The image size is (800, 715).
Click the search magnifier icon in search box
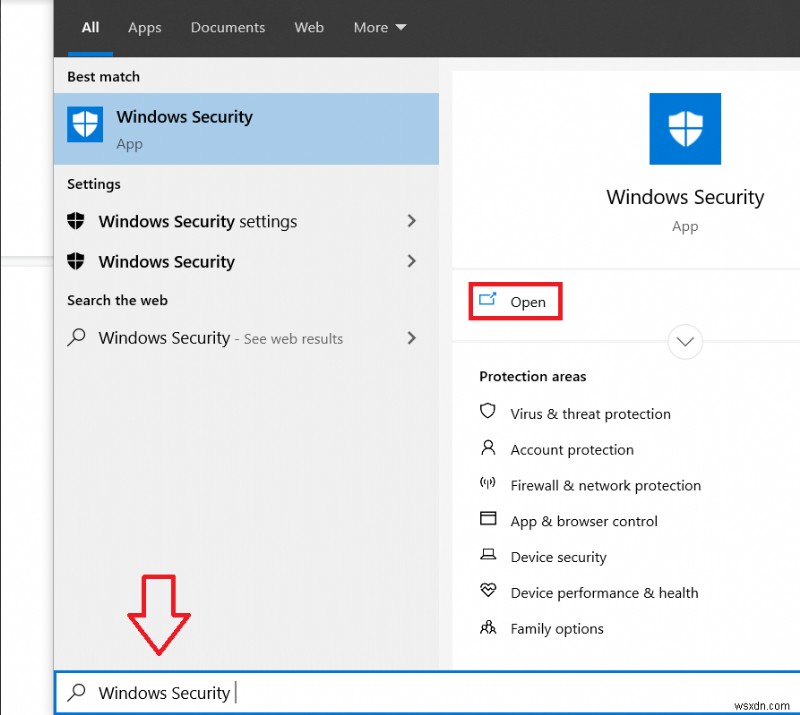click(76, 692)
